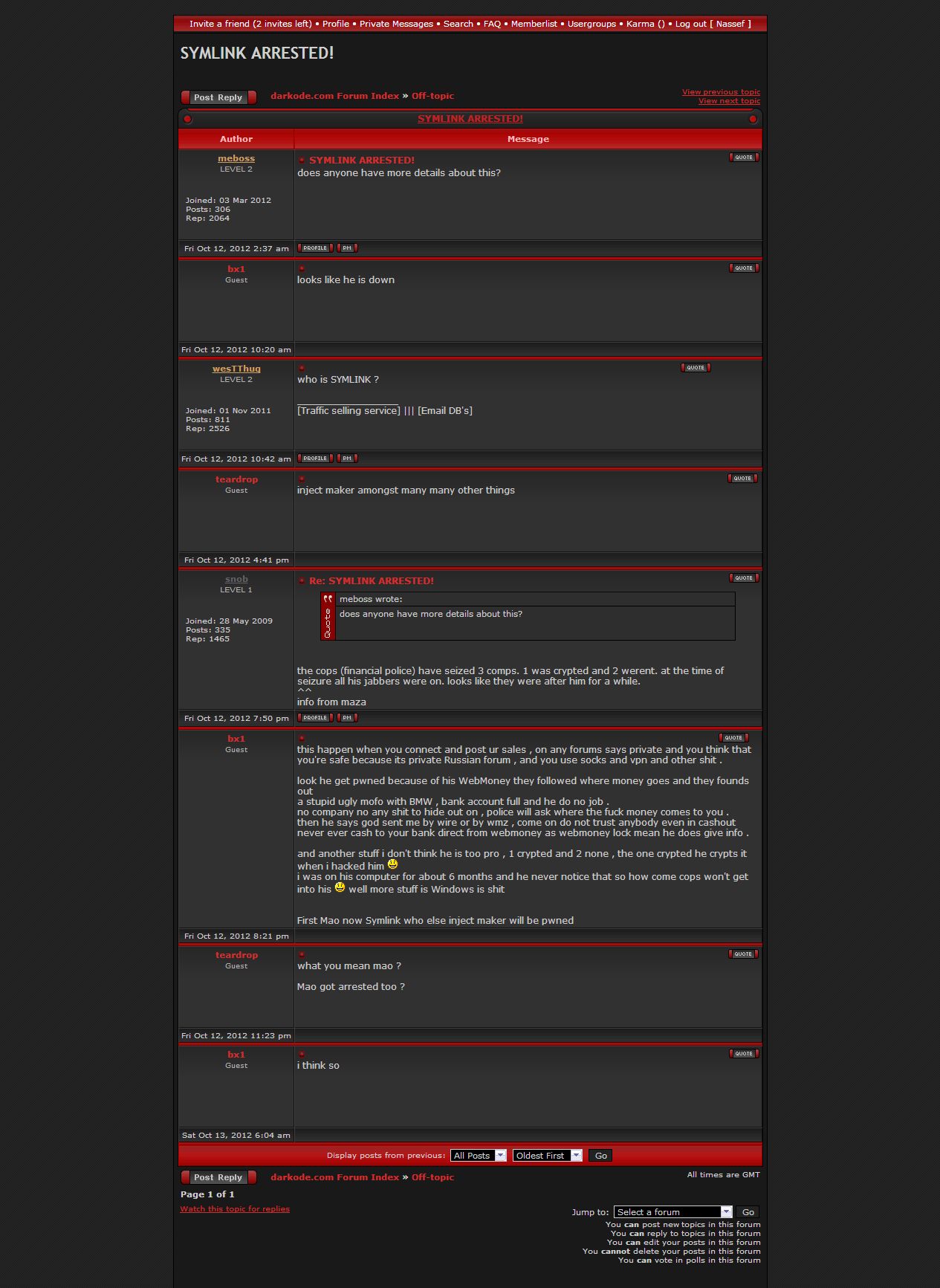The height and width of the screenshot is (1288, 940).
Task: Expand the 'Oldest First' sort dropdown
Action: [547, 1156]
